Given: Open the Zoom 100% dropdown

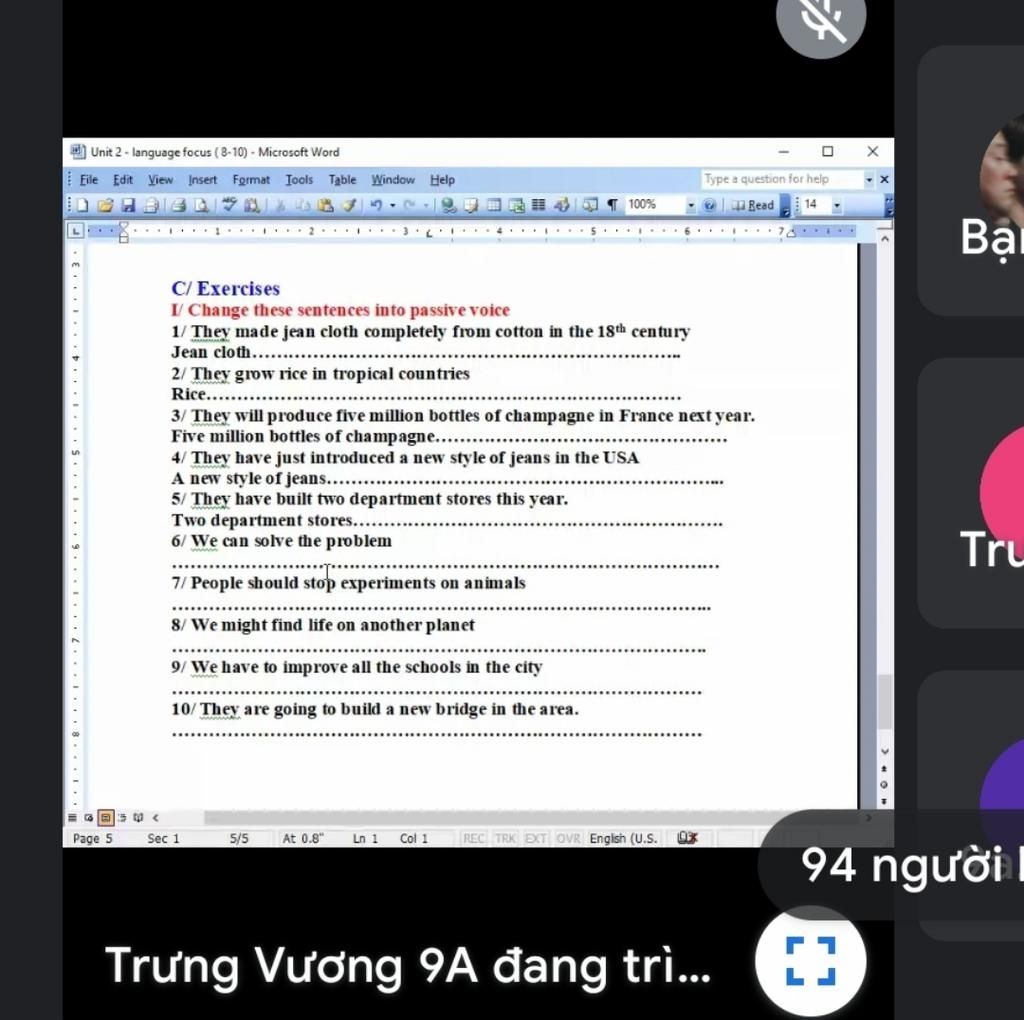Looking at the screenshot, I should (691, 205).
